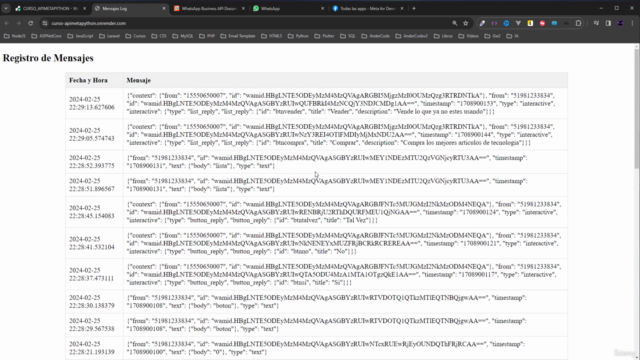Open the light blue extension icon

point(554,23)
